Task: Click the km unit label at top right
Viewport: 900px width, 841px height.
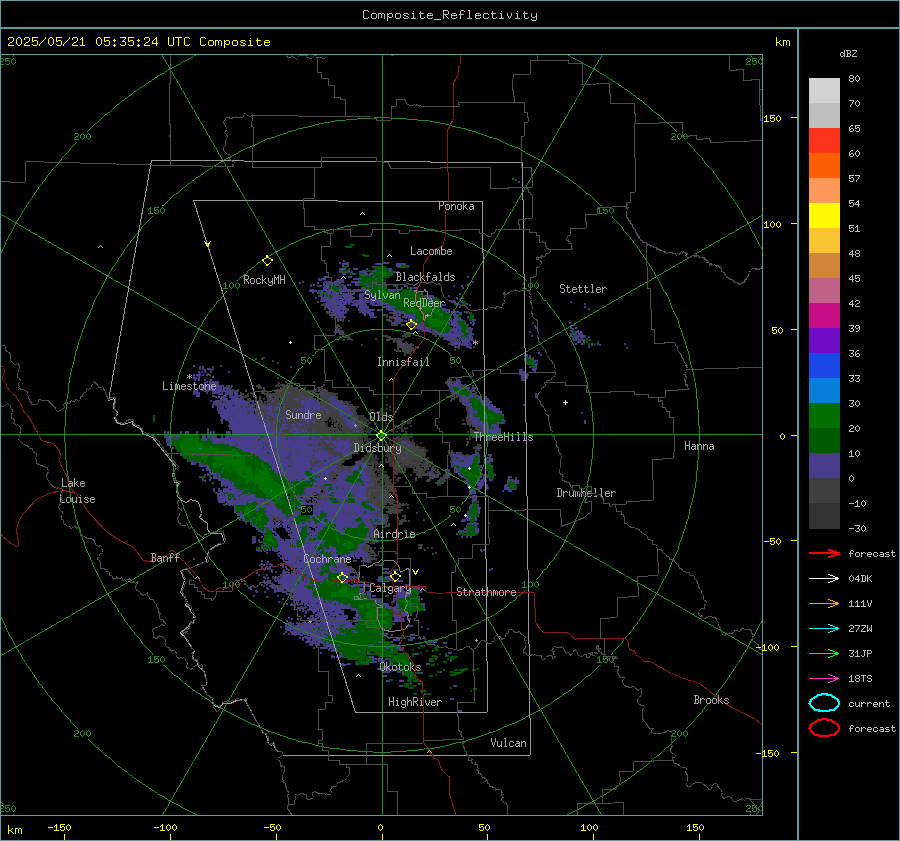Action: click(x=782, y=42)
